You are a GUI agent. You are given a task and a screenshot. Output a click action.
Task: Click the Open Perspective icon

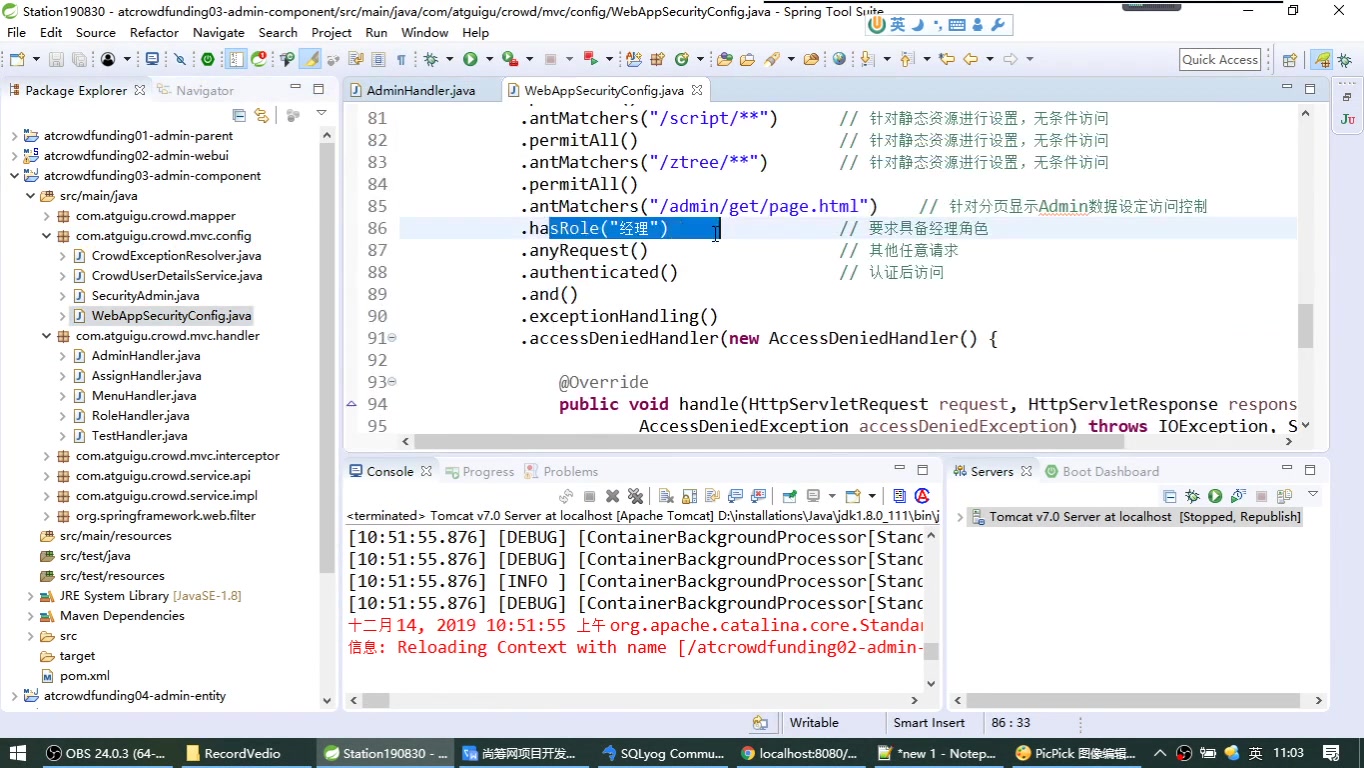1289,60
